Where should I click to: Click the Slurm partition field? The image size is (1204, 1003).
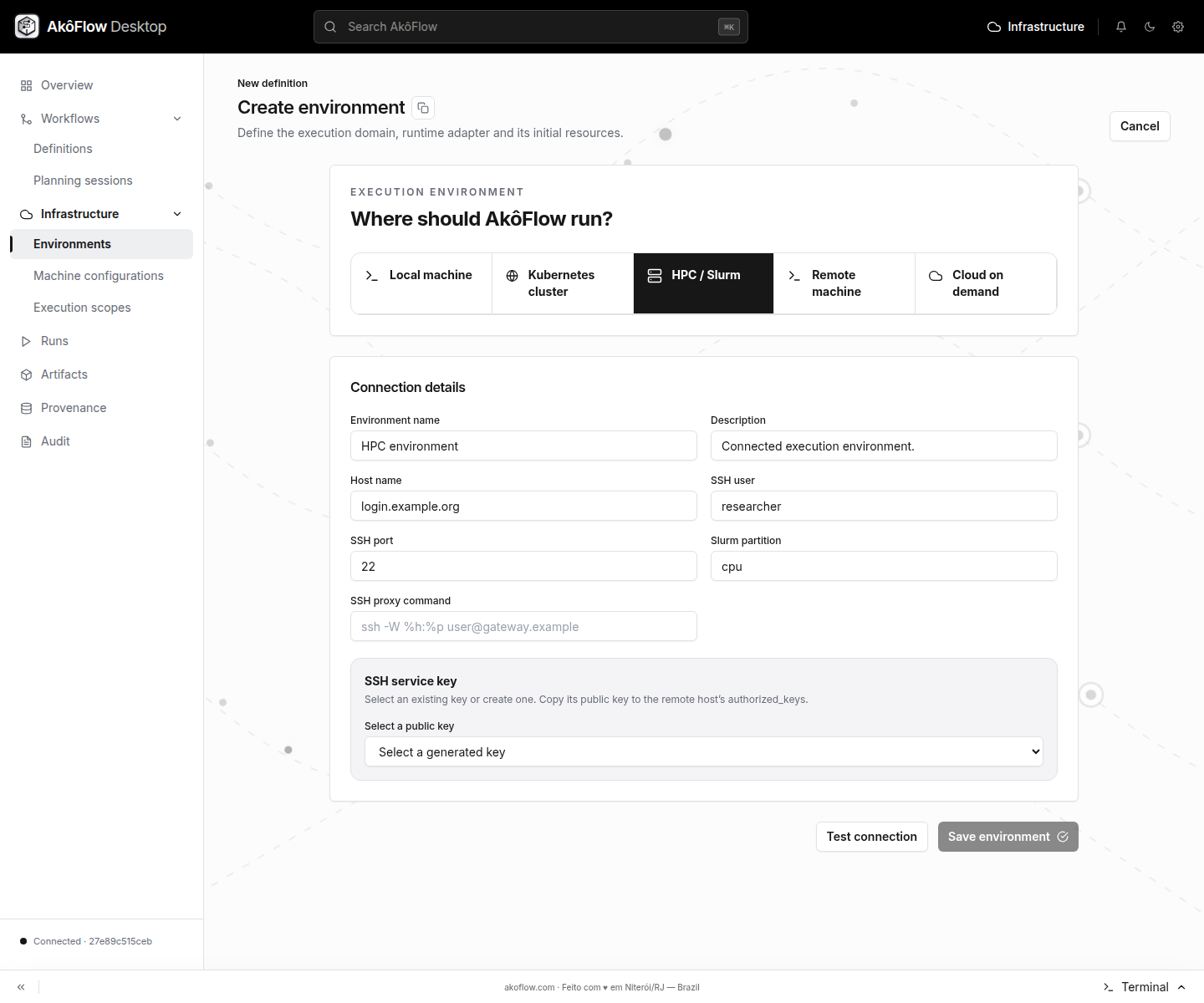click(x=884, y=566)
